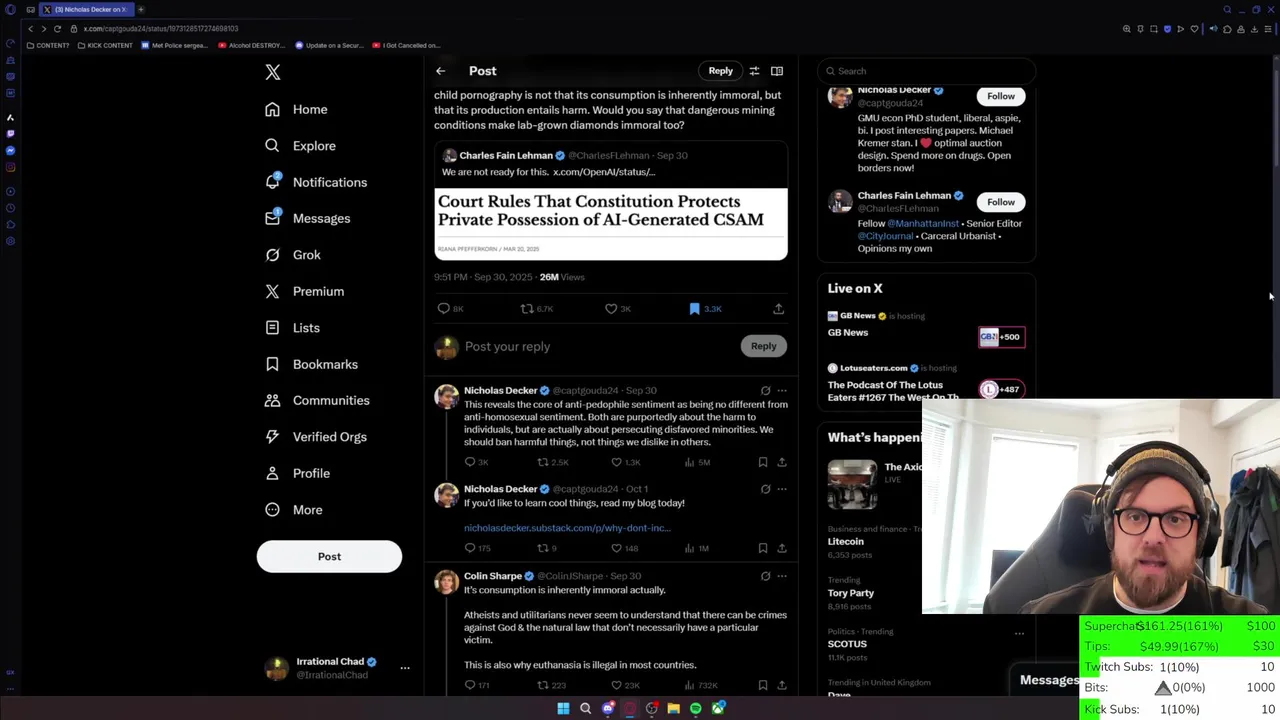Like Colin Sharpe's reply
The image size is (1280, 720).
[x=617, y=685]
